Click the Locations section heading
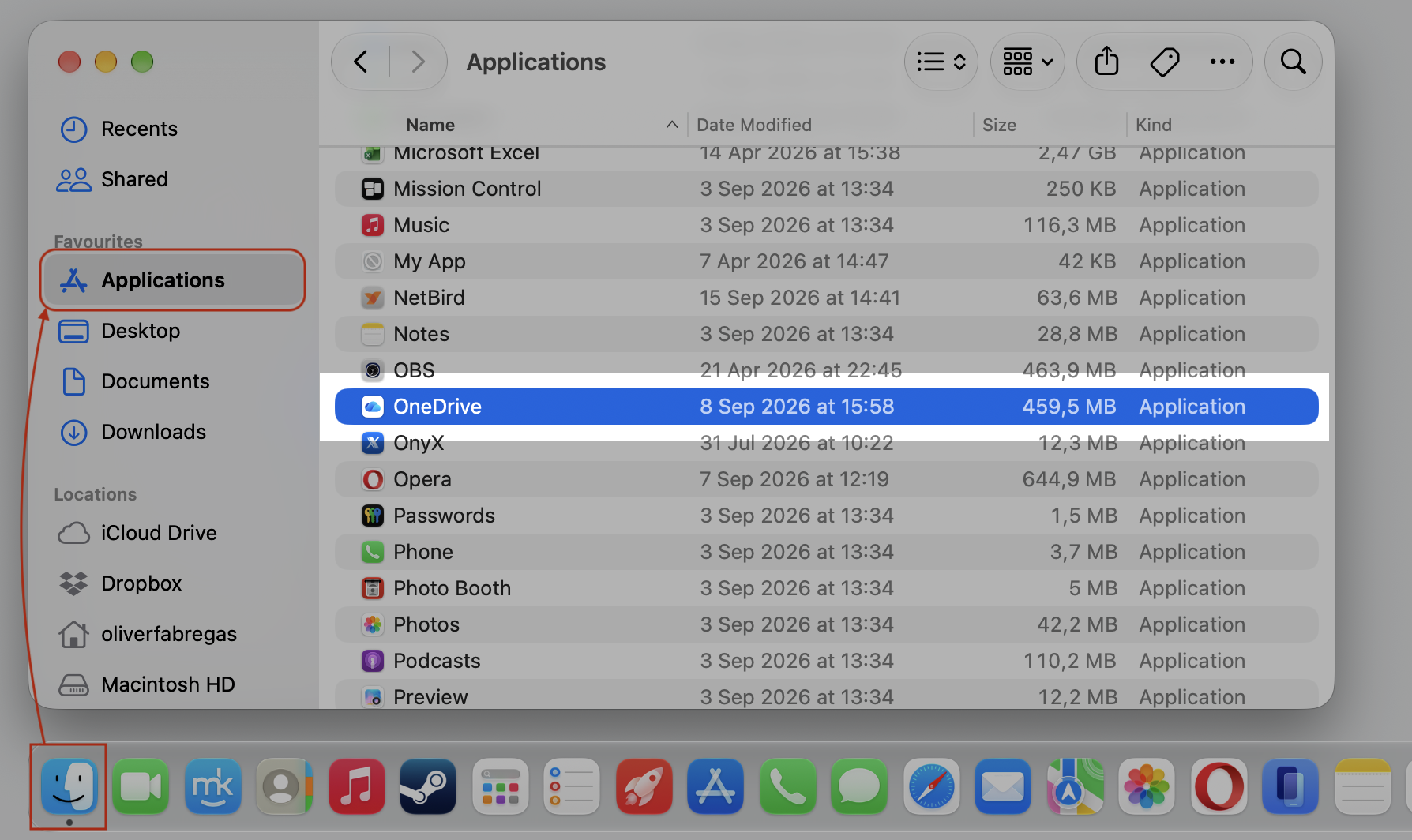 (95, 494)
